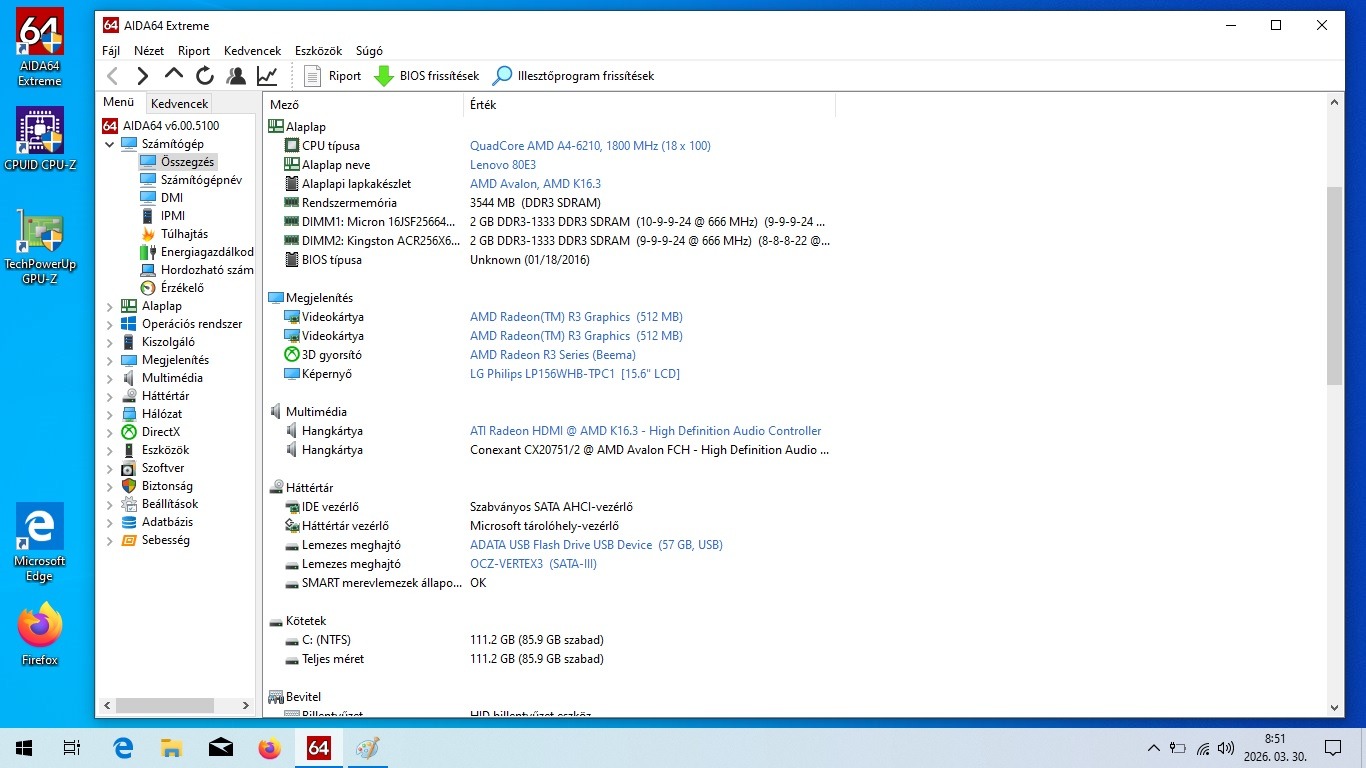1366x768 pixels.
Task: Click the left tree horizontal scroll right arrow
Action: click(247, 706)
